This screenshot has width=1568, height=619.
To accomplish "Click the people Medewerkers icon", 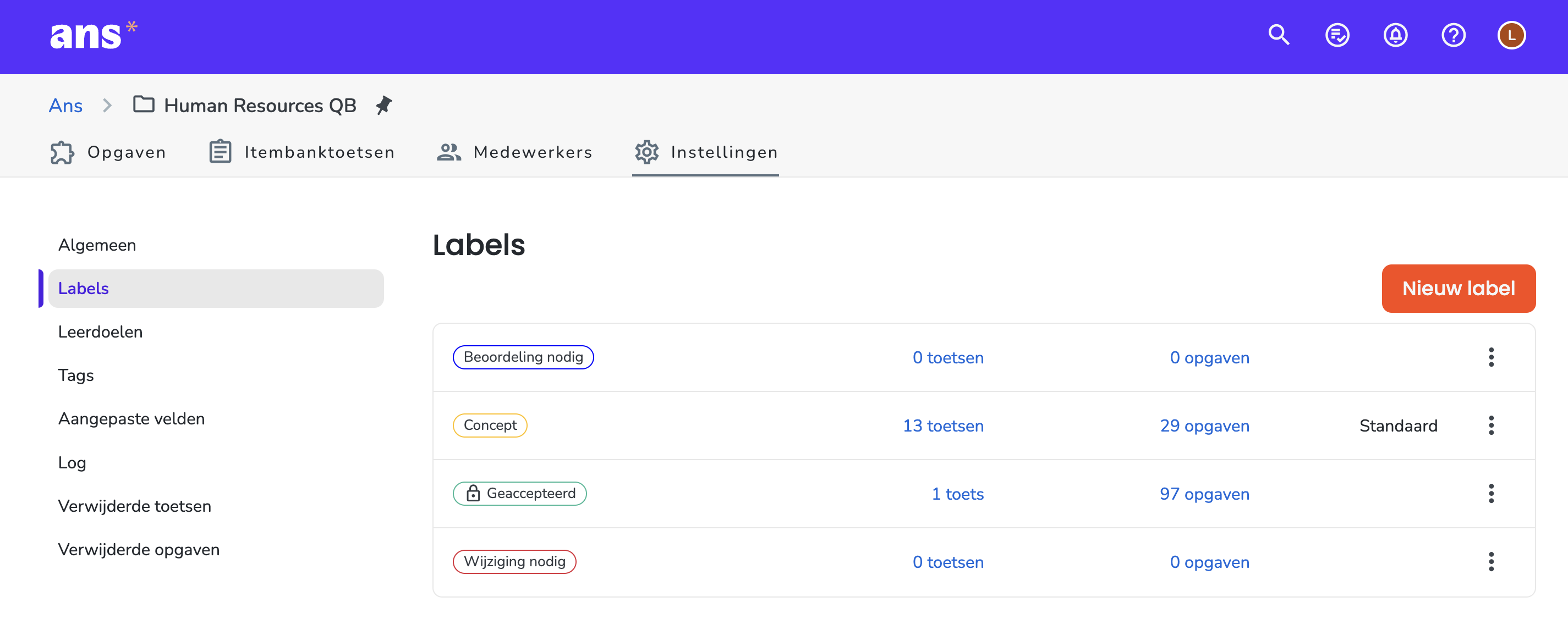I will click(448, 152).
